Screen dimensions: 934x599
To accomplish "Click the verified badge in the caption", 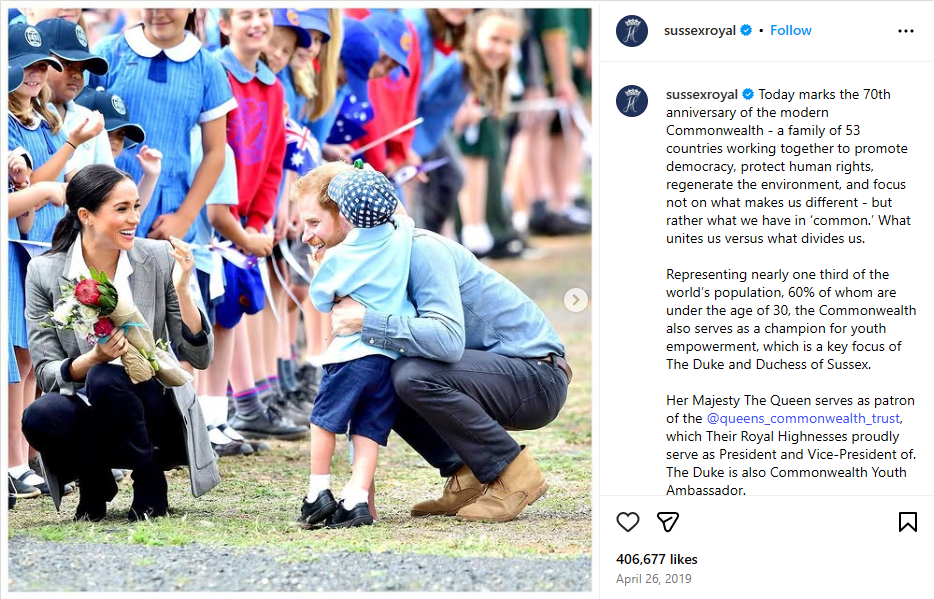I will tap(748, 94).
